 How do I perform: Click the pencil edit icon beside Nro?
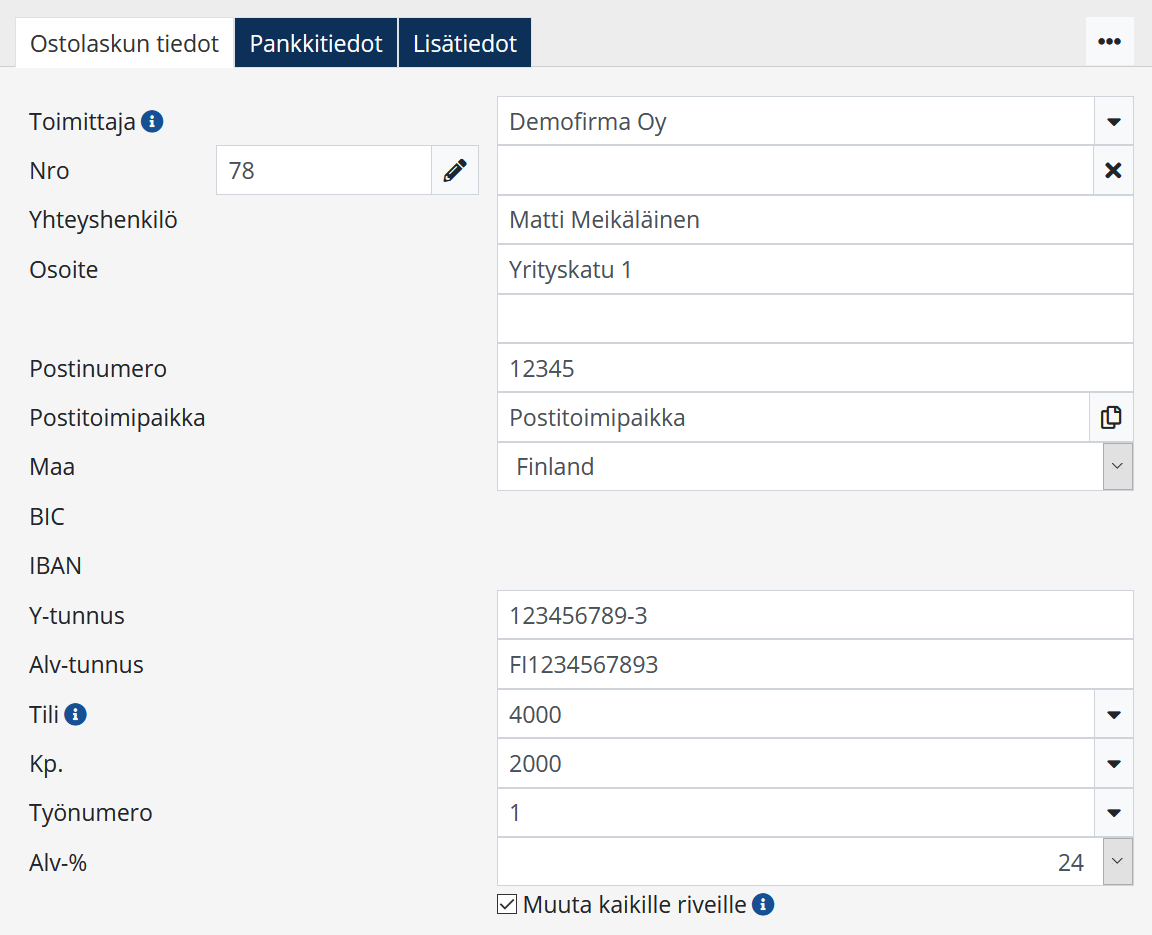pyautogui.click(x=455, y=171)
